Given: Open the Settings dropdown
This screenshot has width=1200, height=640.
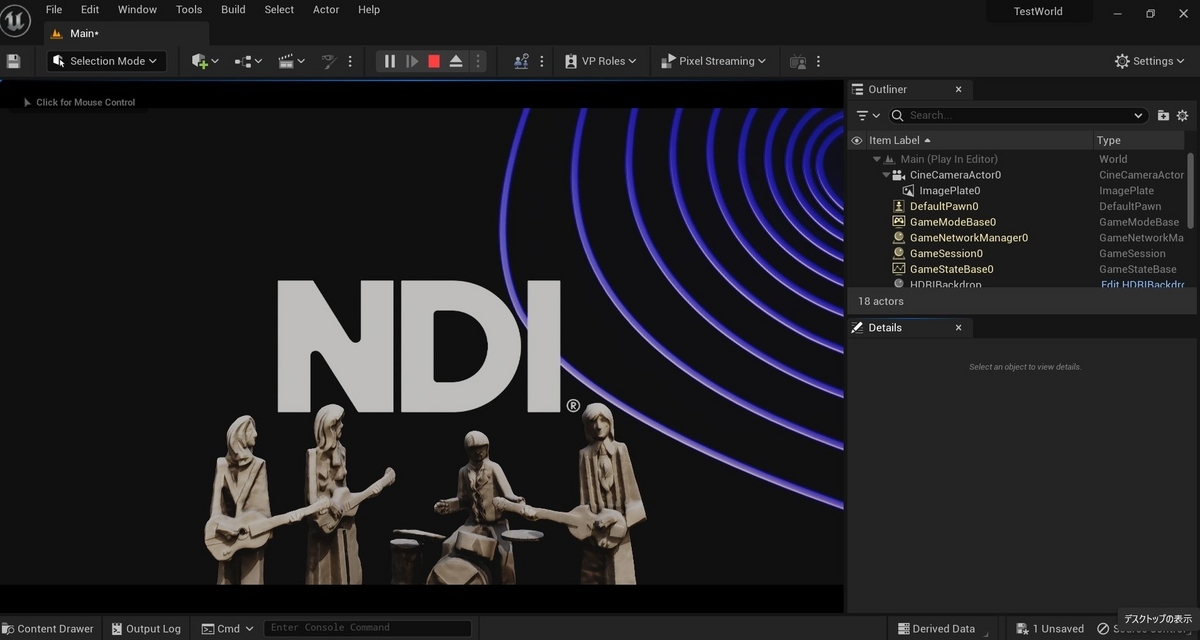Looking at the screenshot, I should tap(1151, 61).
